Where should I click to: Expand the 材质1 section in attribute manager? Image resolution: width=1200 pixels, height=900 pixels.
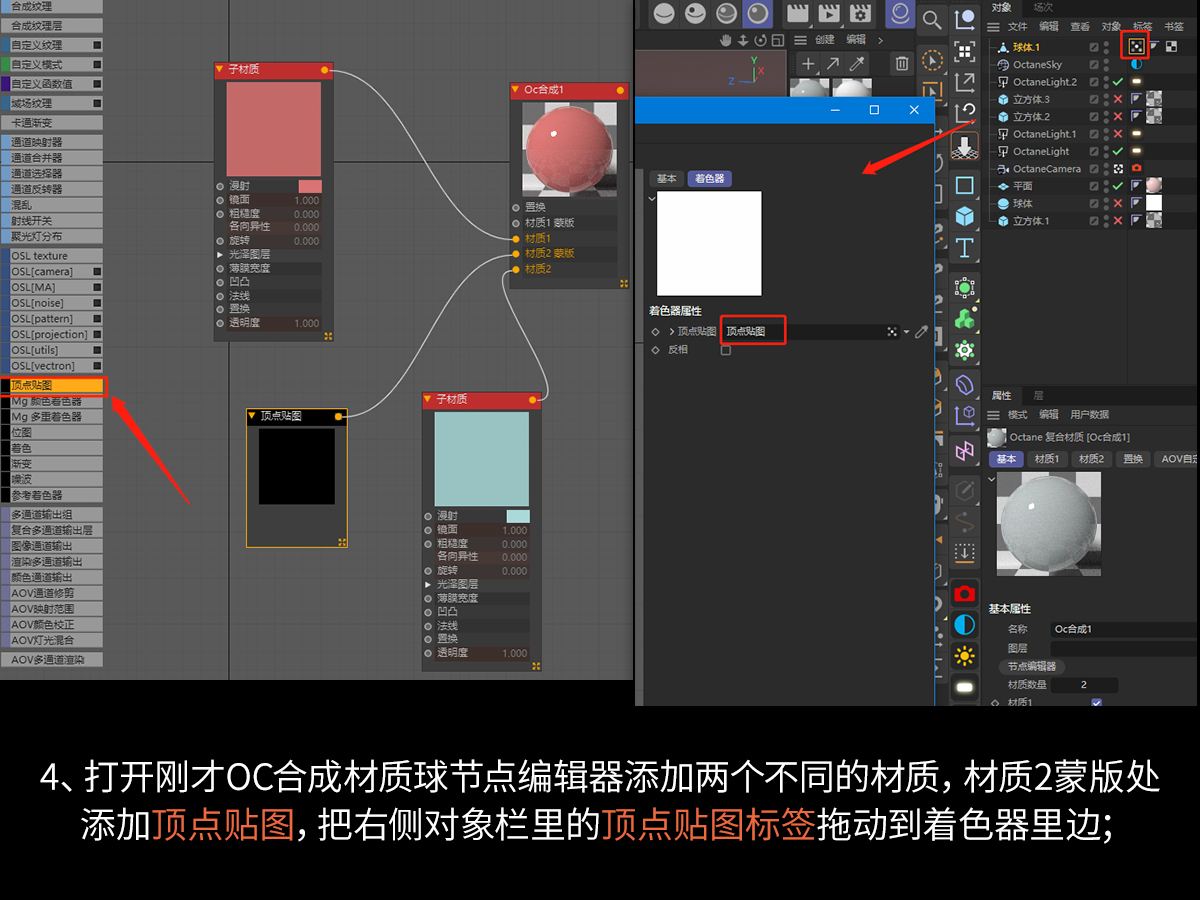(1046, 459)
